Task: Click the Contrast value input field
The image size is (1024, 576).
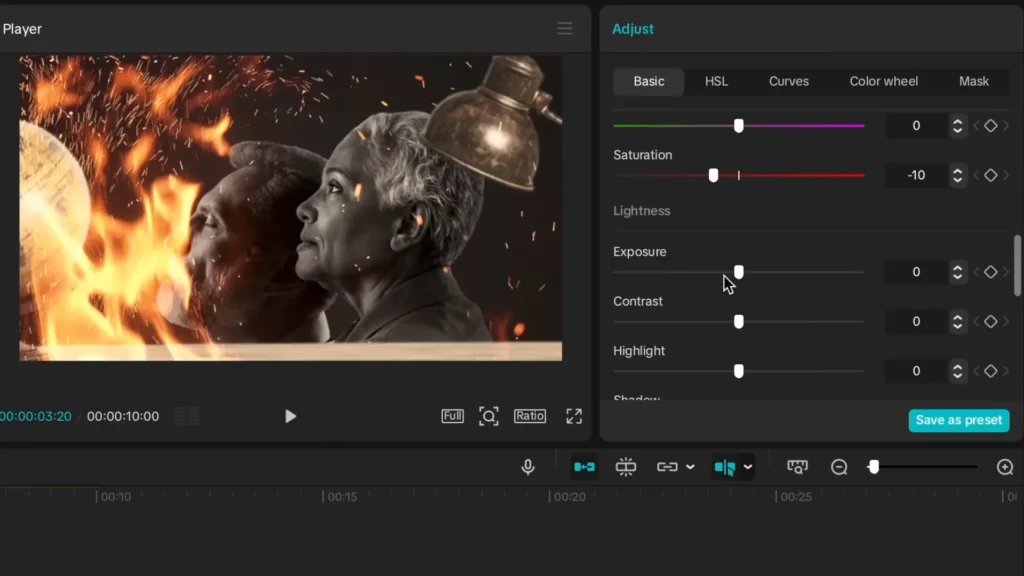Action: 916,321
